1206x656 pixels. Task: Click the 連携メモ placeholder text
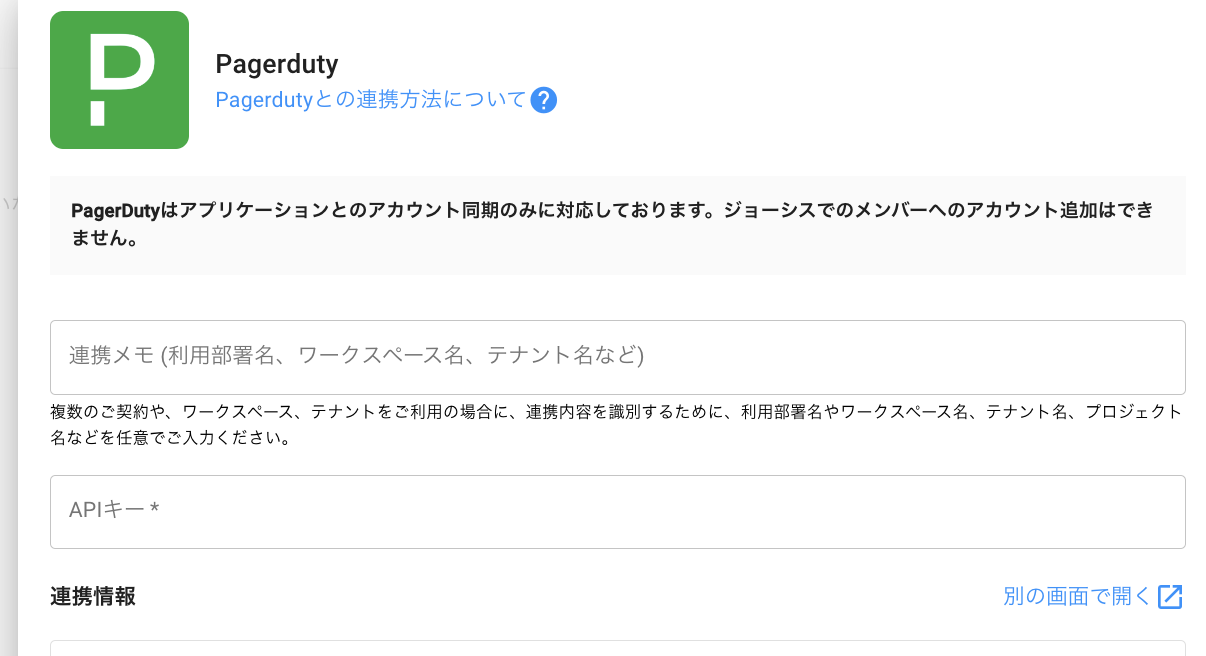click(x=356, y=356)
